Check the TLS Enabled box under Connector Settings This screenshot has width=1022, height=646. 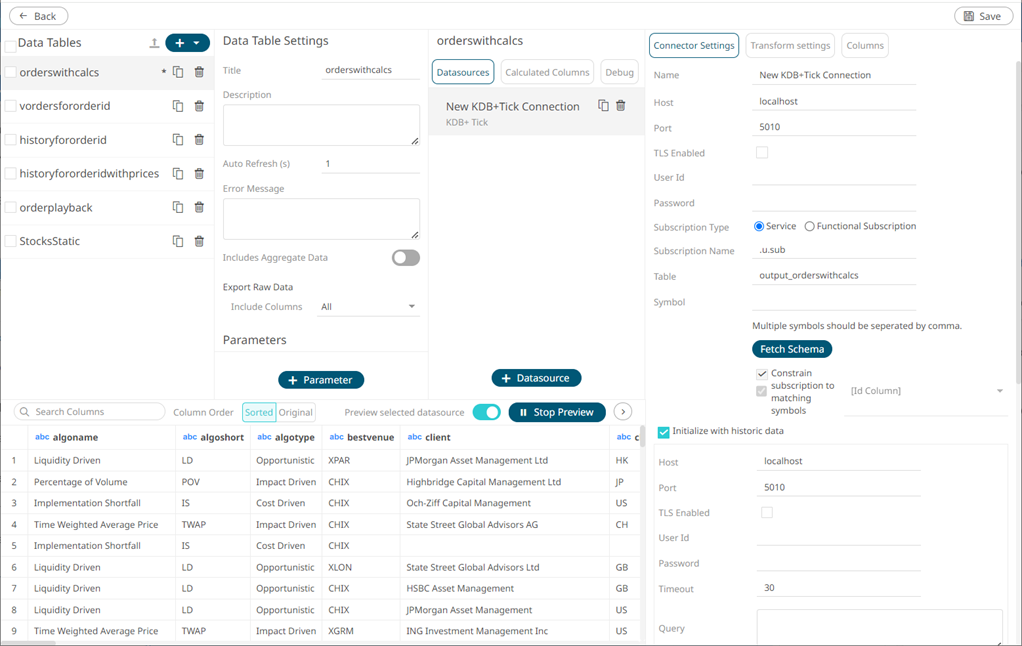click(762, 153)
